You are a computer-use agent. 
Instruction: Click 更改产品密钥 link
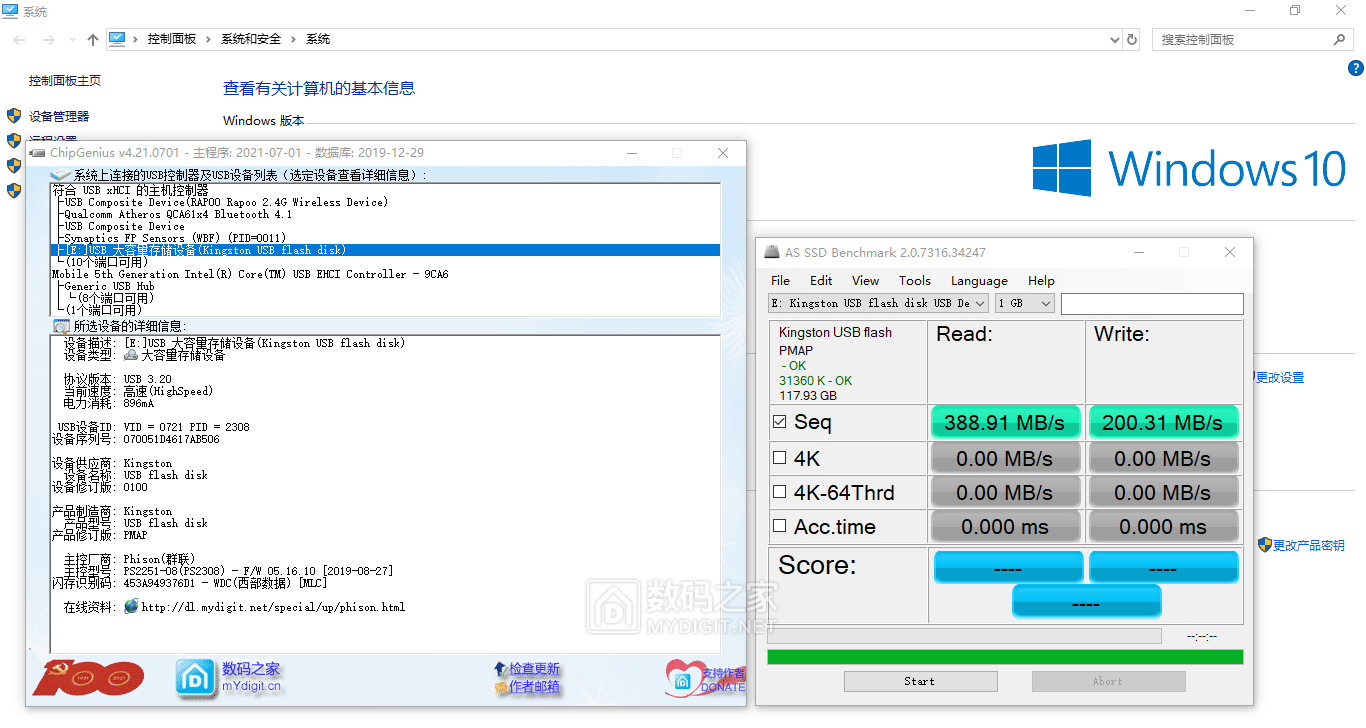click(x=1309, y=545)
